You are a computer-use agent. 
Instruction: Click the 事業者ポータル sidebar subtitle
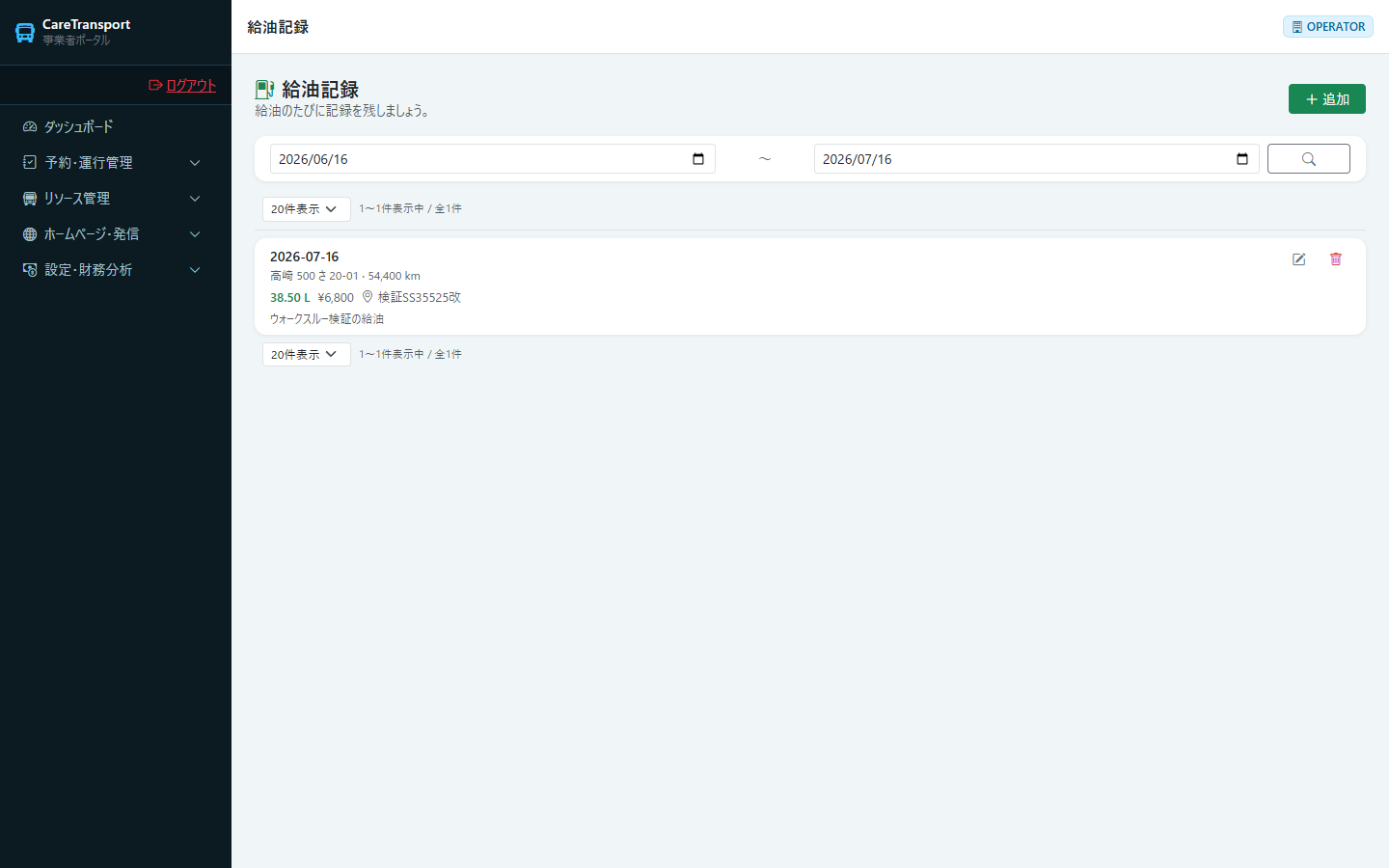coord(76,41)
